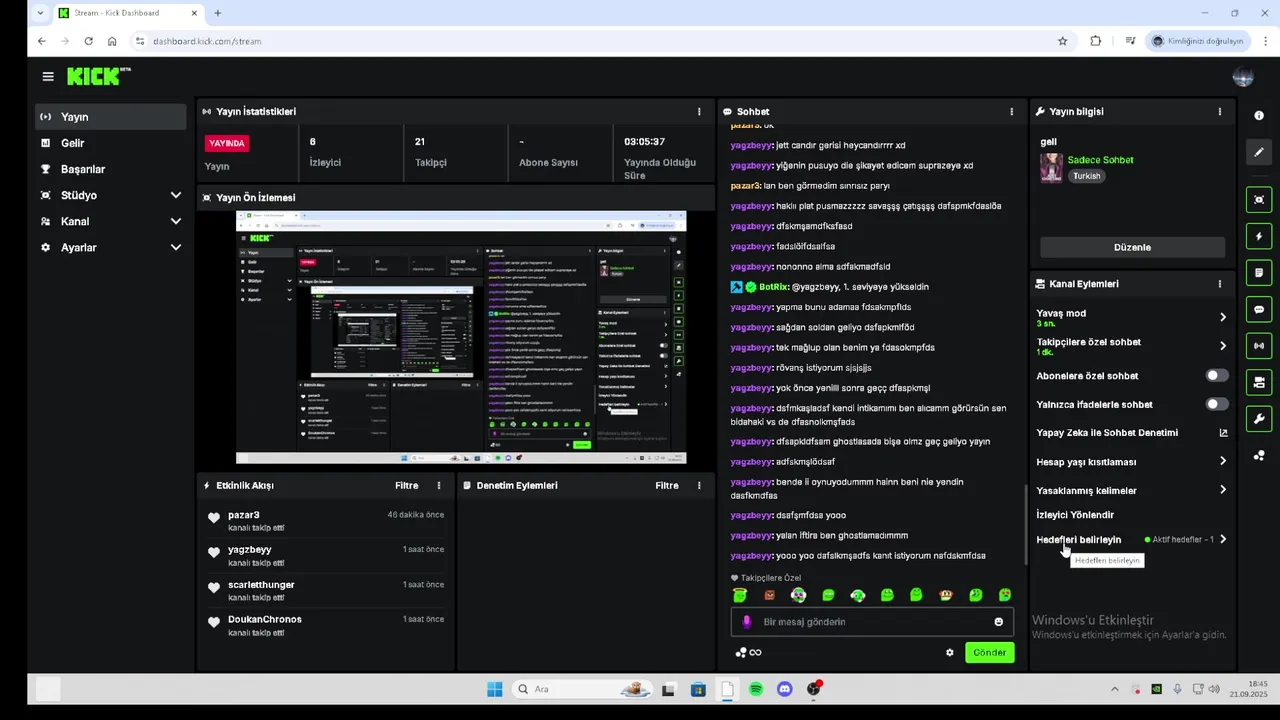Open Hedefleri belirleyin chevron arrow
The height and width of the screenshot is (720, 1280).
click(x=1222, y=539)
